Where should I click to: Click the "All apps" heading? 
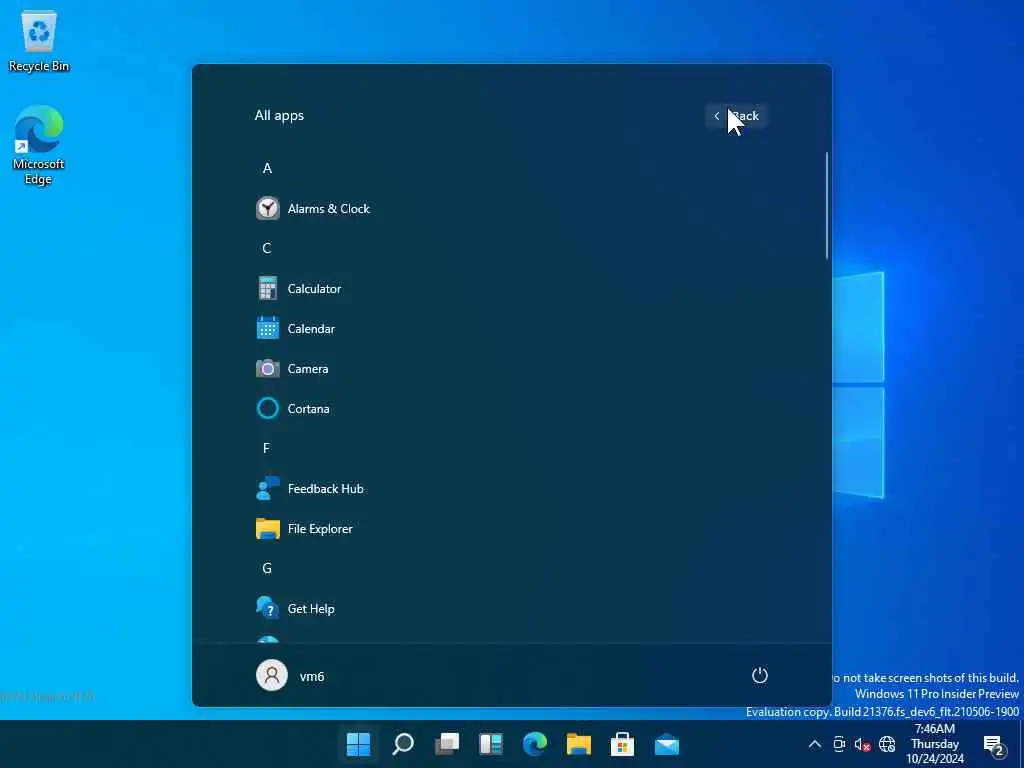(279, 116)
